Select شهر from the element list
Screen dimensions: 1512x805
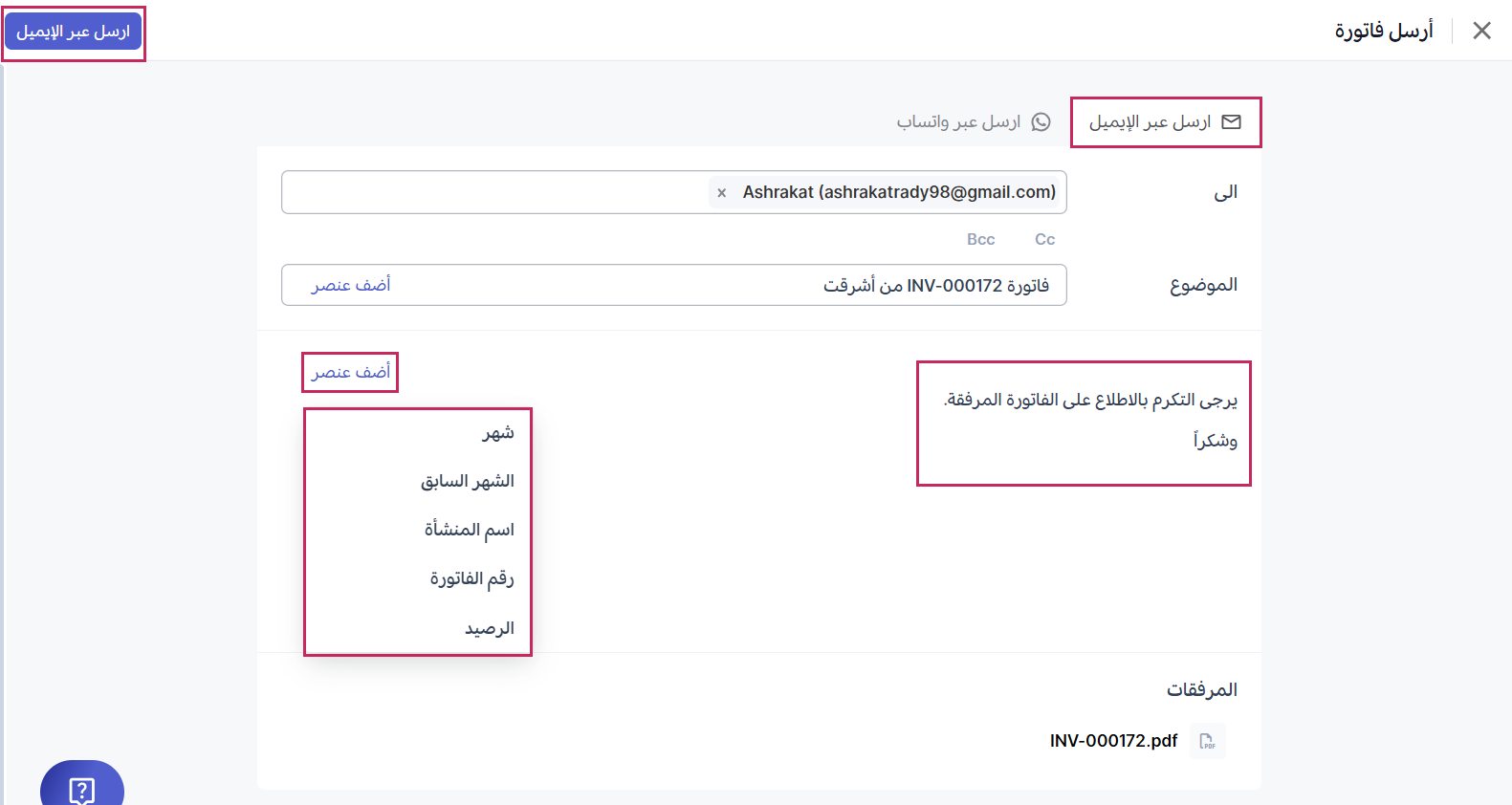497,433
